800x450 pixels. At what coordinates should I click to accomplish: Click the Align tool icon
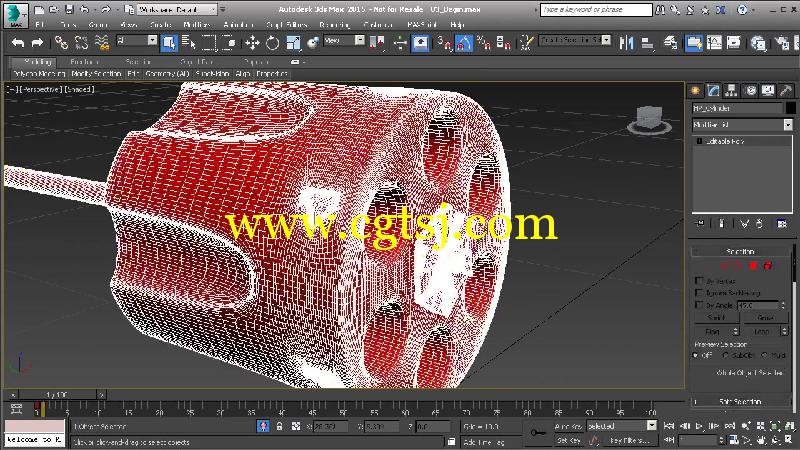click(647, 43)
